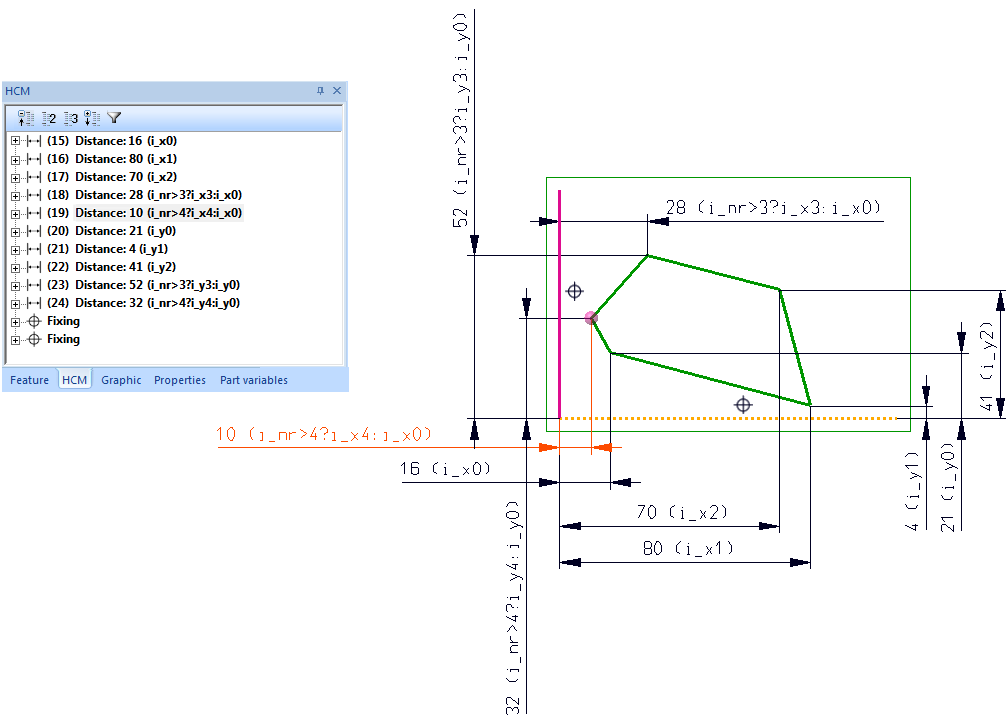
Task: Show tree up to level 3
Action: coord(71,118)
